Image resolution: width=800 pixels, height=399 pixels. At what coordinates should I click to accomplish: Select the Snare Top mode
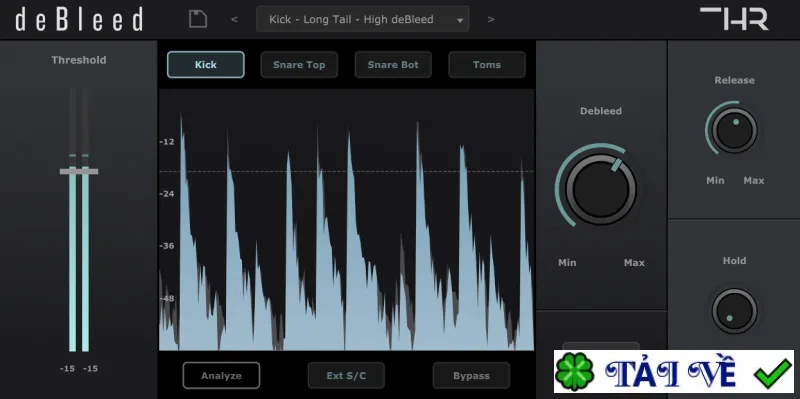click(x=299, y=65)
